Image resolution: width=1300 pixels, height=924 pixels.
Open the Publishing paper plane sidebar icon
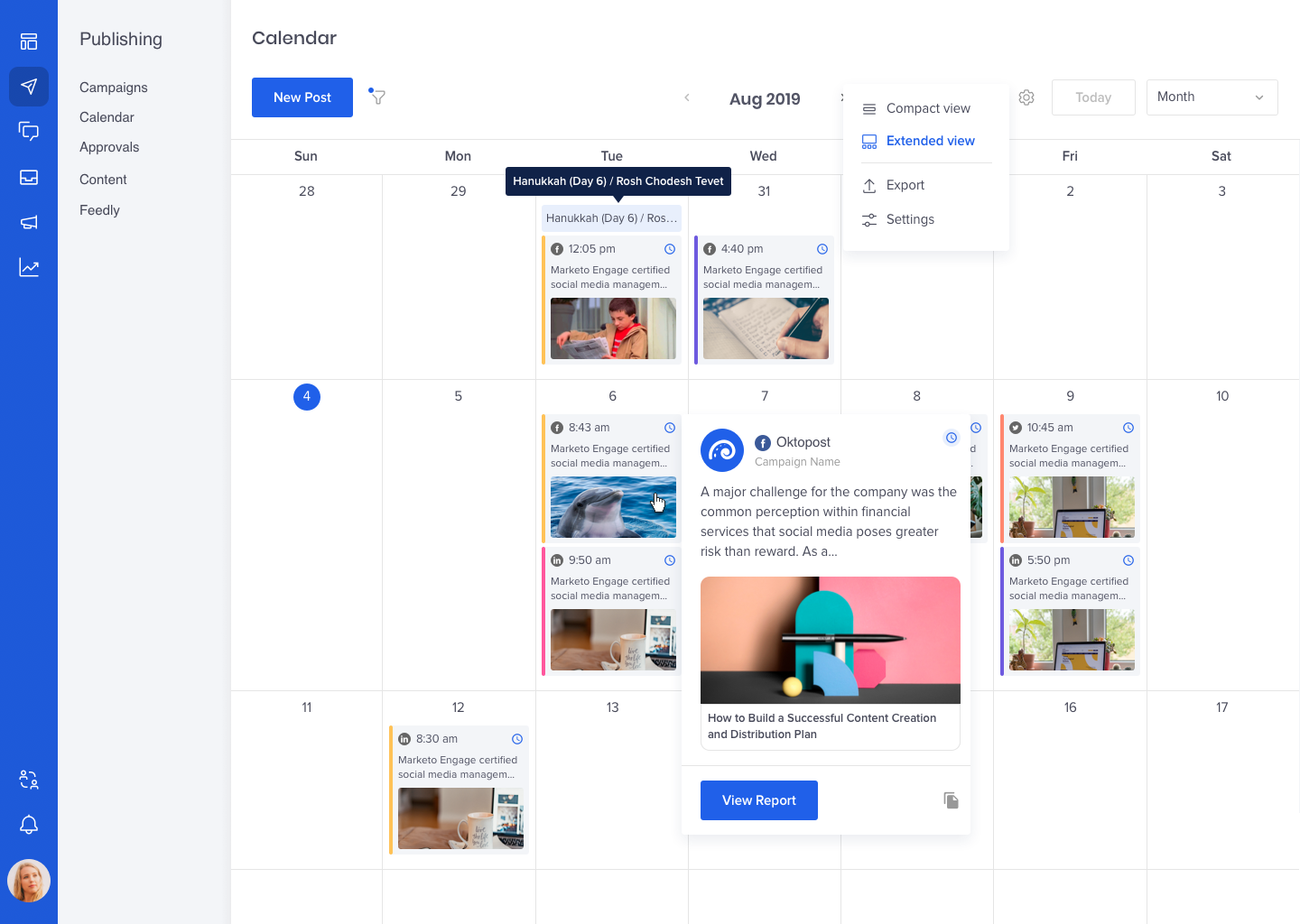[x=29, y=87]
